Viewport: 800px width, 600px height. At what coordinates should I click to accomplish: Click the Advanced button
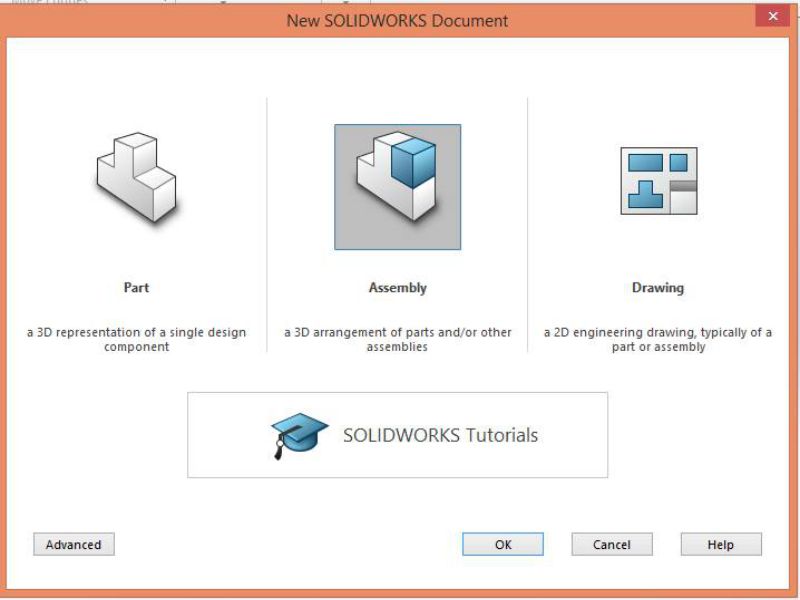tap(74, 544)
